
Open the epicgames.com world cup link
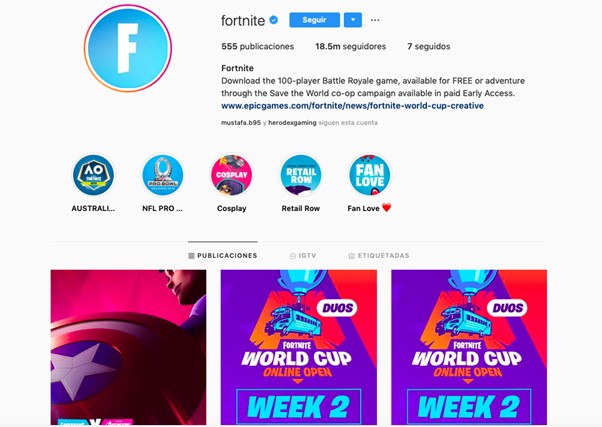352,106
